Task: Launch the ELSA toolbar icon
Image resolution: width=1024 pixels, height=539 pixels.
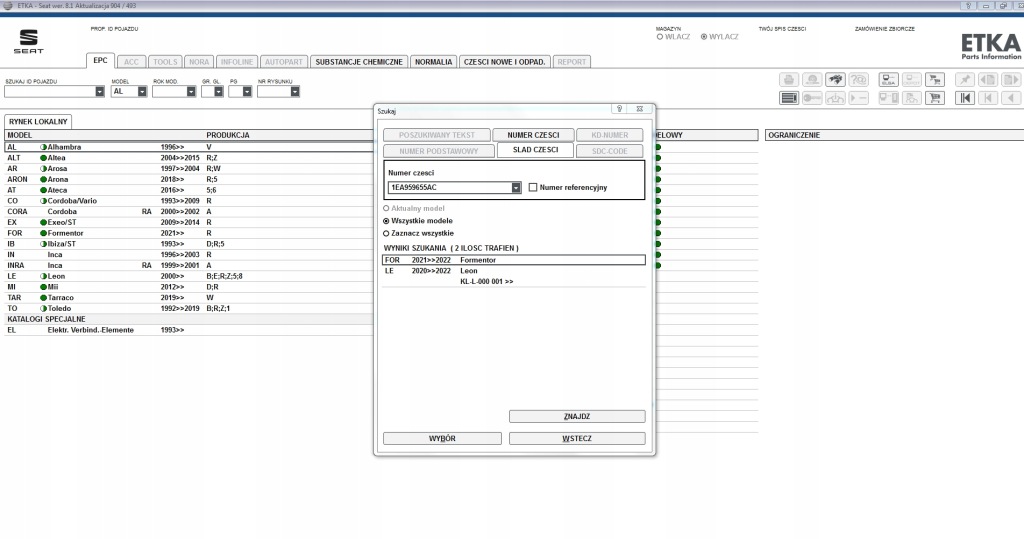Action: 888,80
